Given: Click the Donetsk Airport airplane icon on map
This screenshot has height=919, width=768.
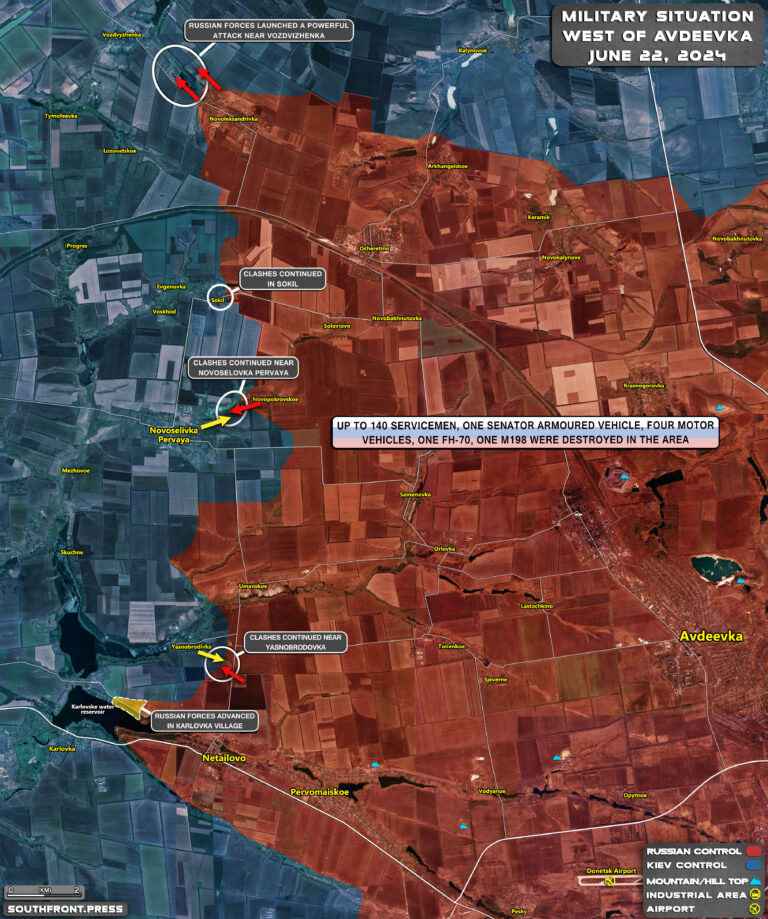Looking at the screenshot, I should click(610, 881).
